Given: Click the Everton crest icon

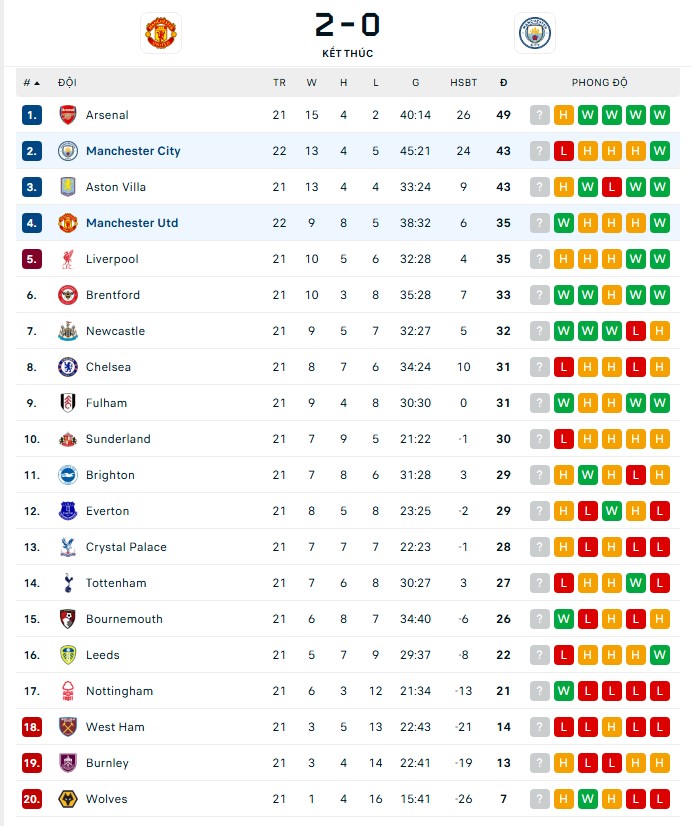Looking at the screenshot, I should (68, 511).
